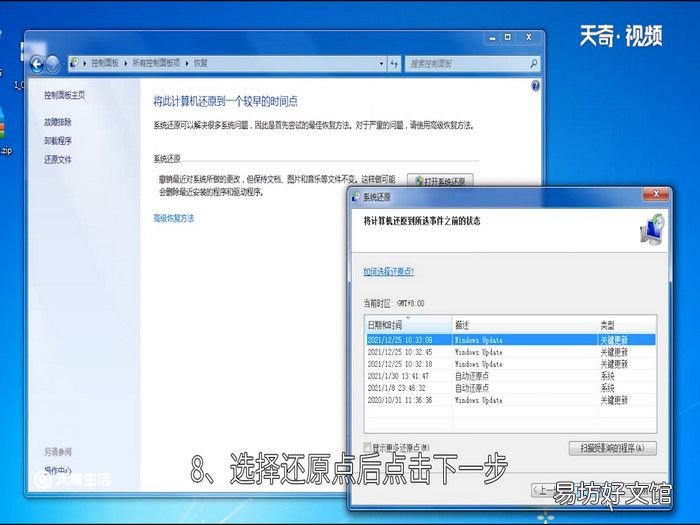Viewport: 700px width, 525px height.
Task: Open 卸载程序 sidebar link
Action: 58,141
